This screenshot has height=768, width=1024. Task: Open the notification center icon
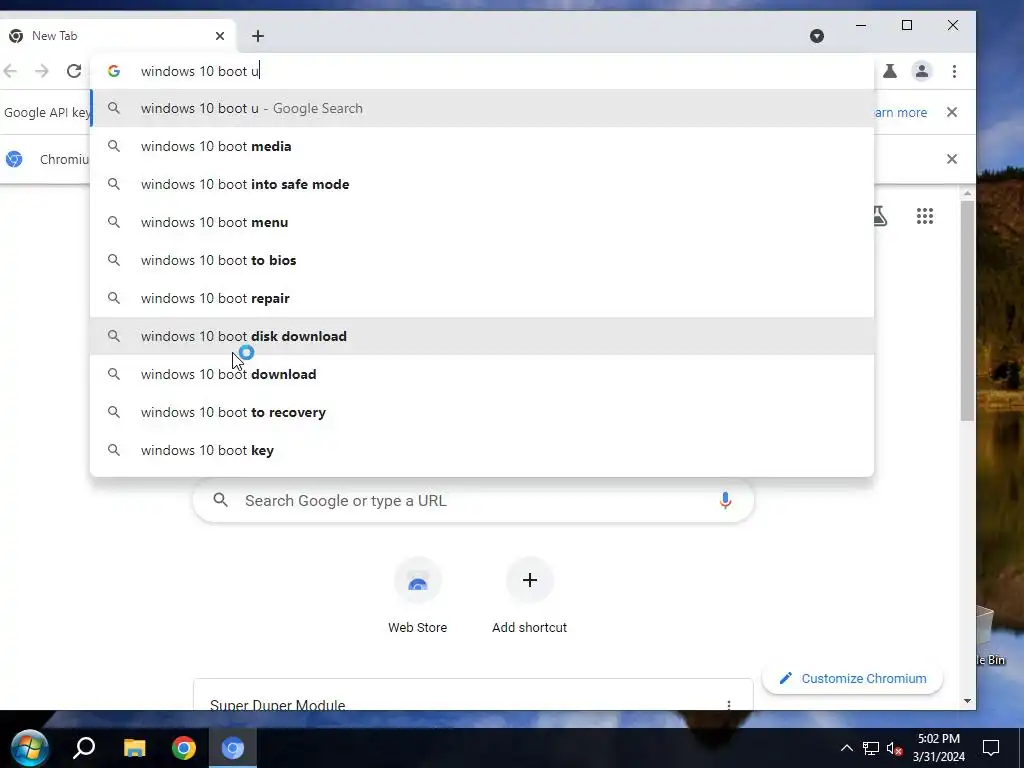click(x=991, y=748)
